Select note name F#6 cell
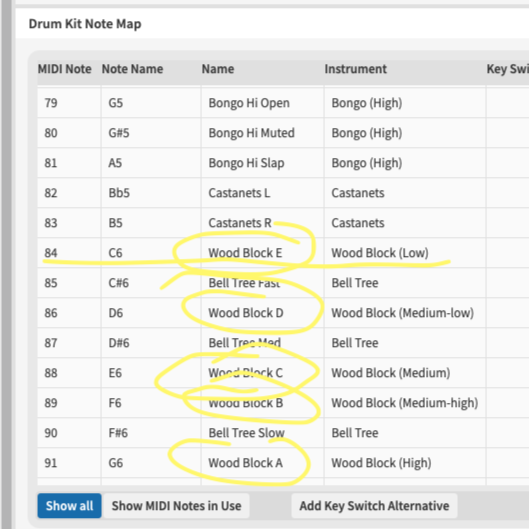 (x=151, y=433)
